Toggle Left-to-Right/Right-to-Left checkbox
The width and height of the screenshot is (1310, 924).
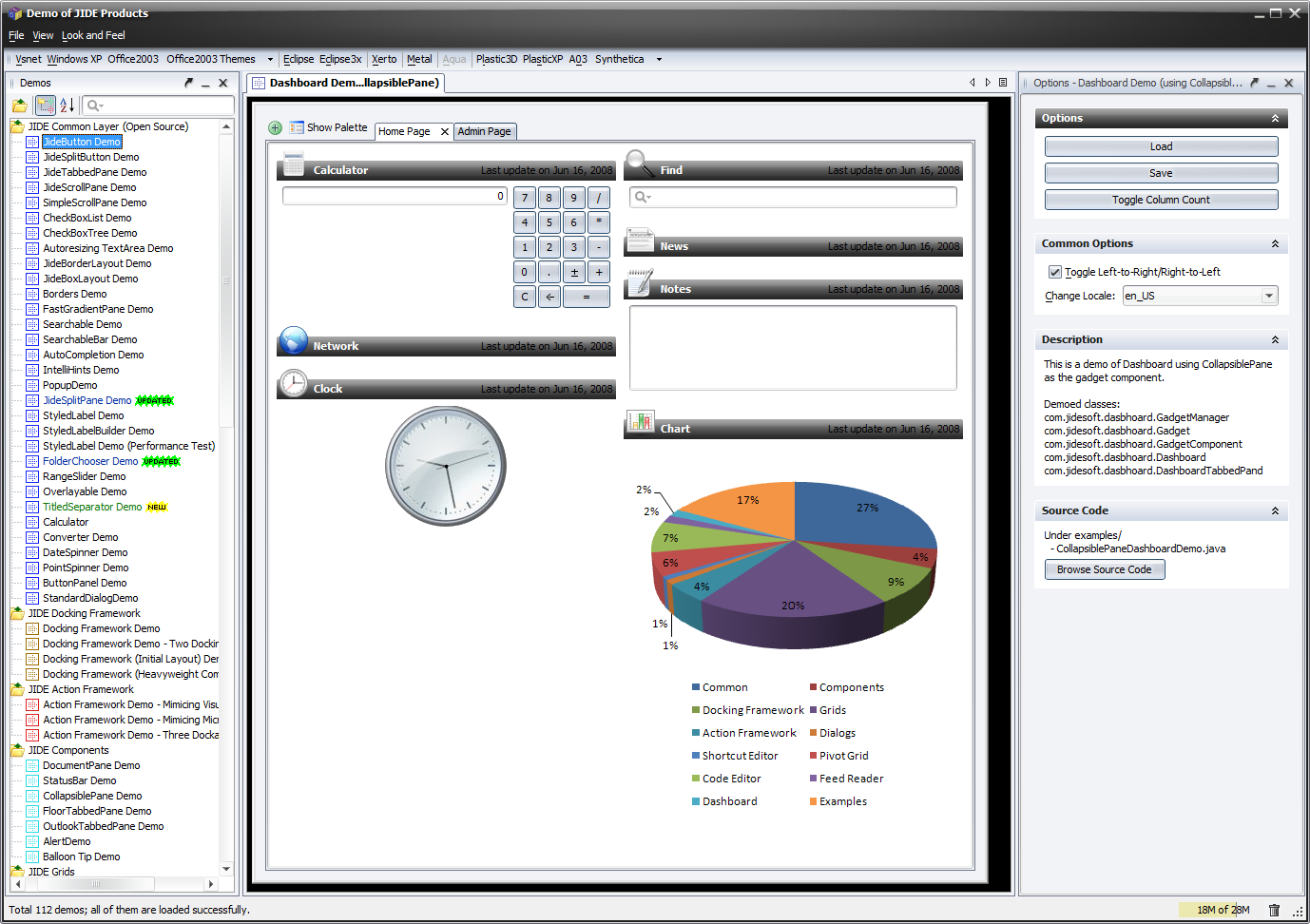tap(1054, 272)
